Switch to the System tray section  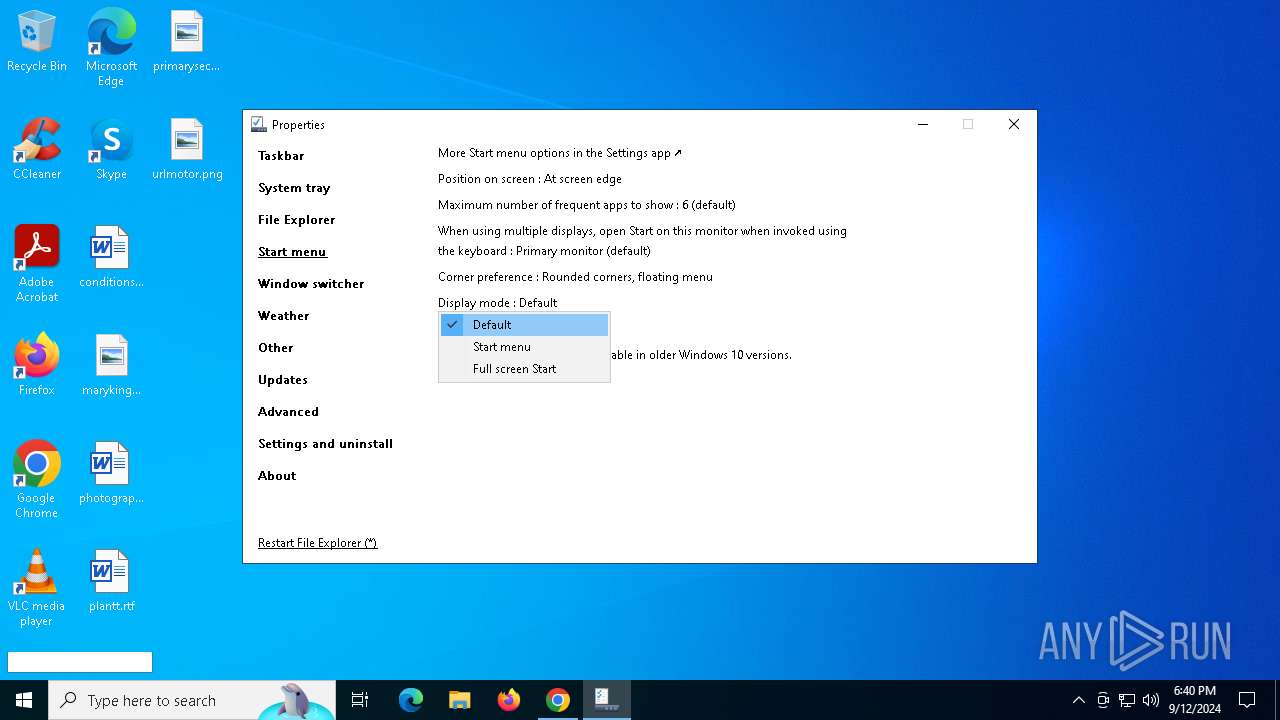click(294, 188)
